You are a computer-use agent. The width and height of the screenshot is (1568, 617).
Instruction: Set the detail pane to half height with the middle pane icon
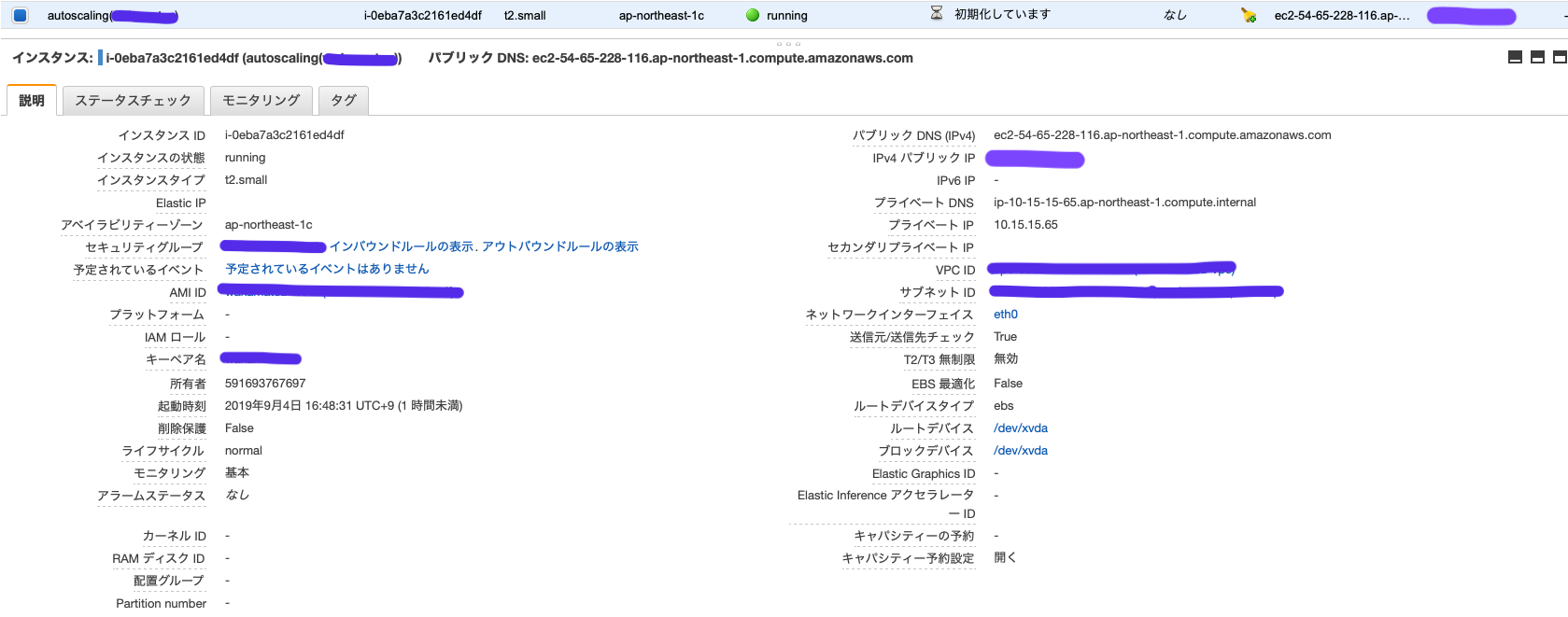click(x=1537, y=58)
